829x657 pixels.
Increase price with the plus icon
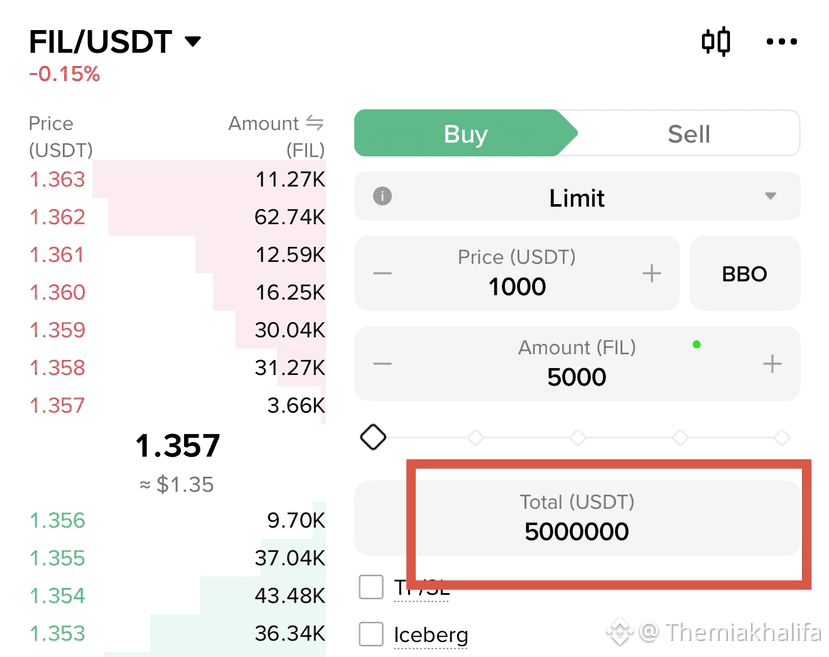652,273
